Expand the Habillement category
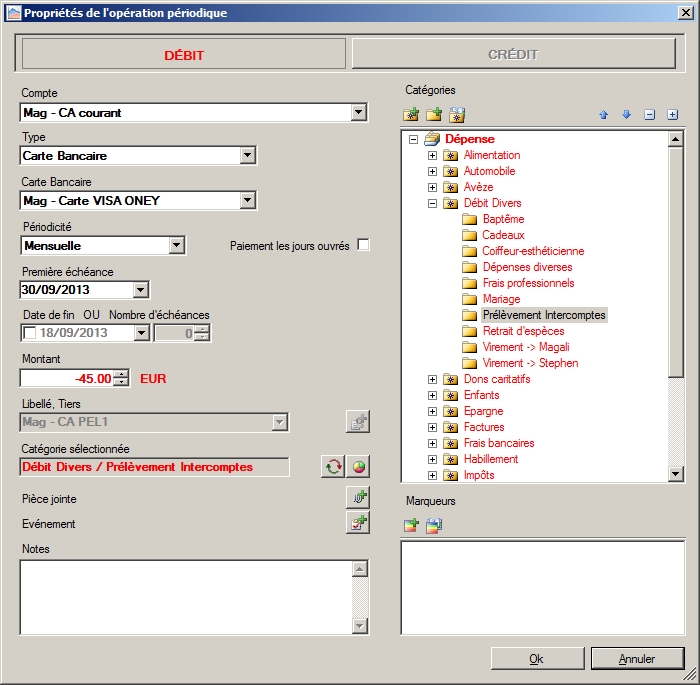Image resolution: width=700 pixels, height=685 pixels. coord(432,459)
